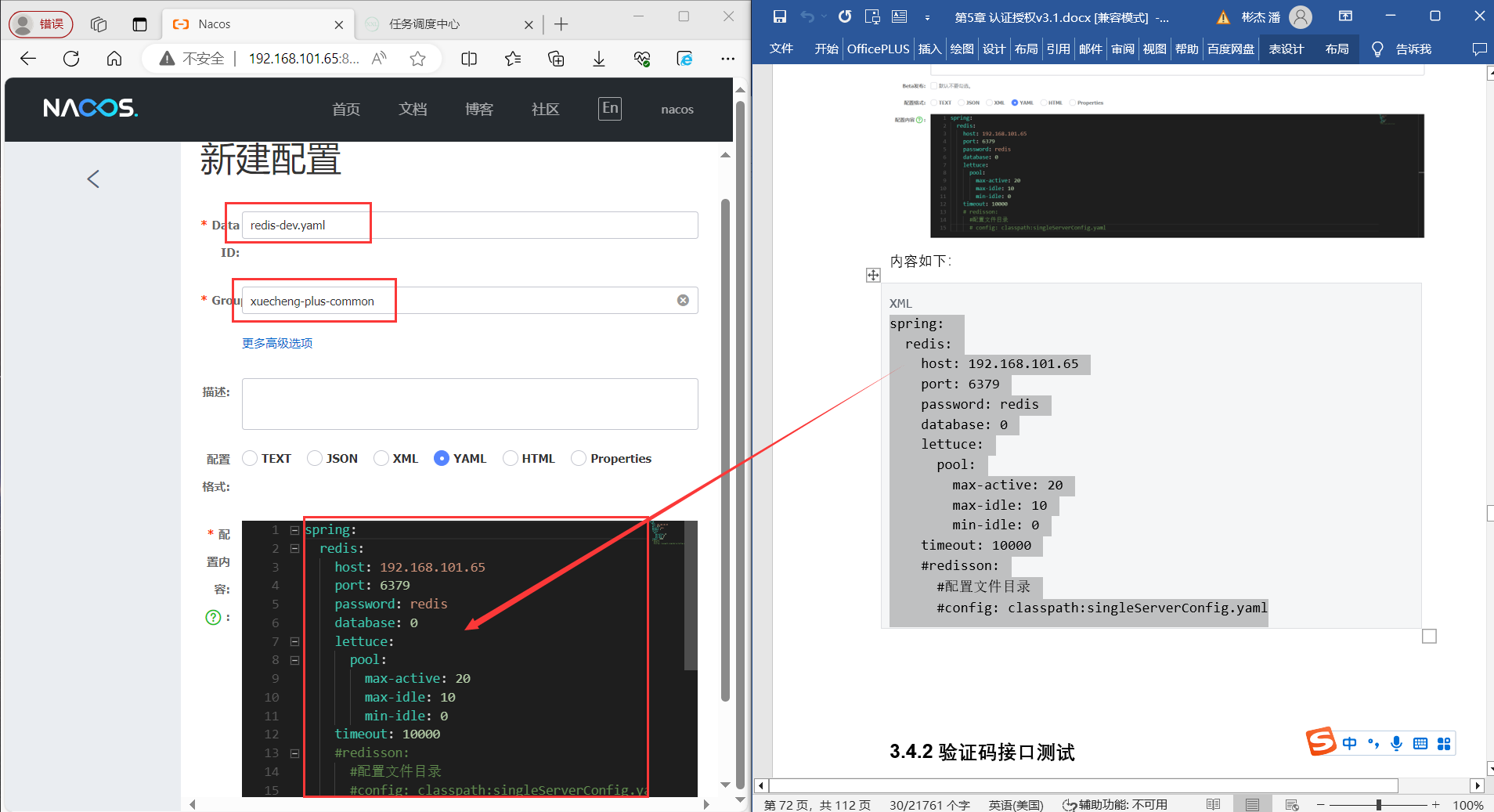Click 更多高级选项 link
The height and width of the screenshot is (812, 1494).
coord(277,343)
